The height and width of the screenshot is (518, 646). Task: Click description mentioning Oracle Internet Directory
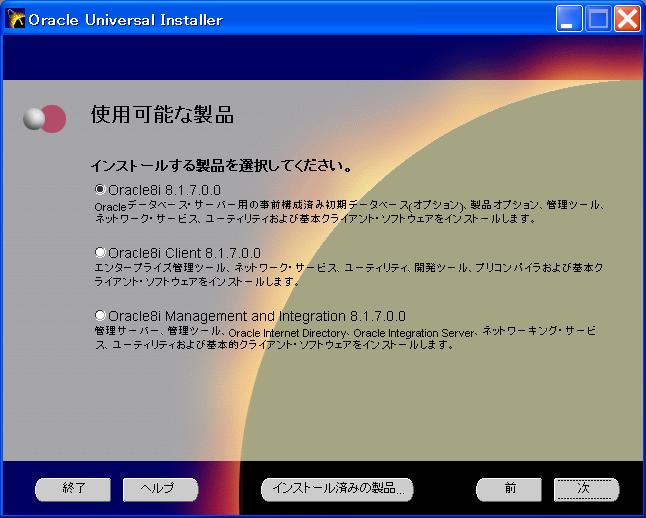click(x=345, y=338)
